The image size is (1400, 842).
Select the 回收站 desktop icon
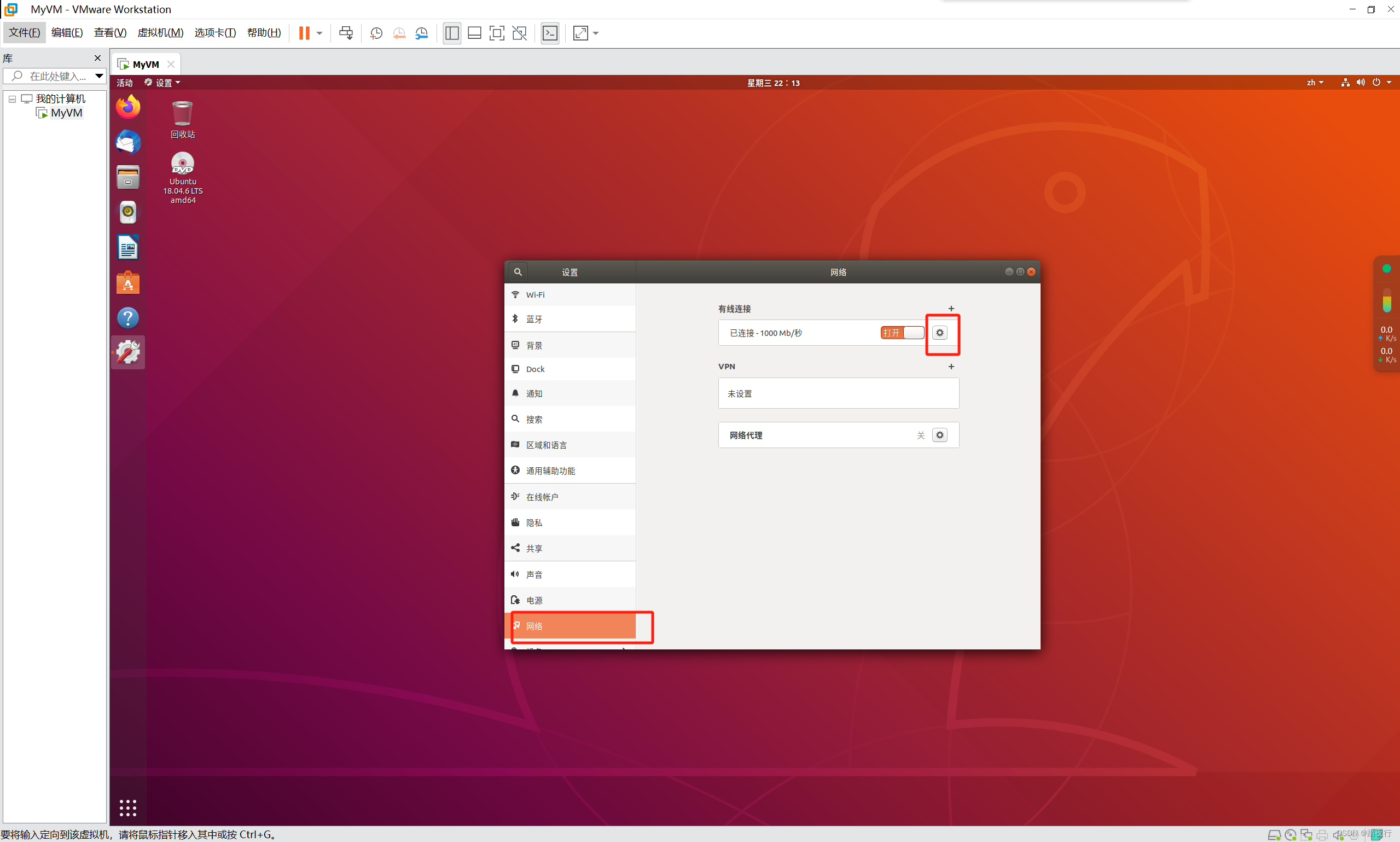click(183, 119)
